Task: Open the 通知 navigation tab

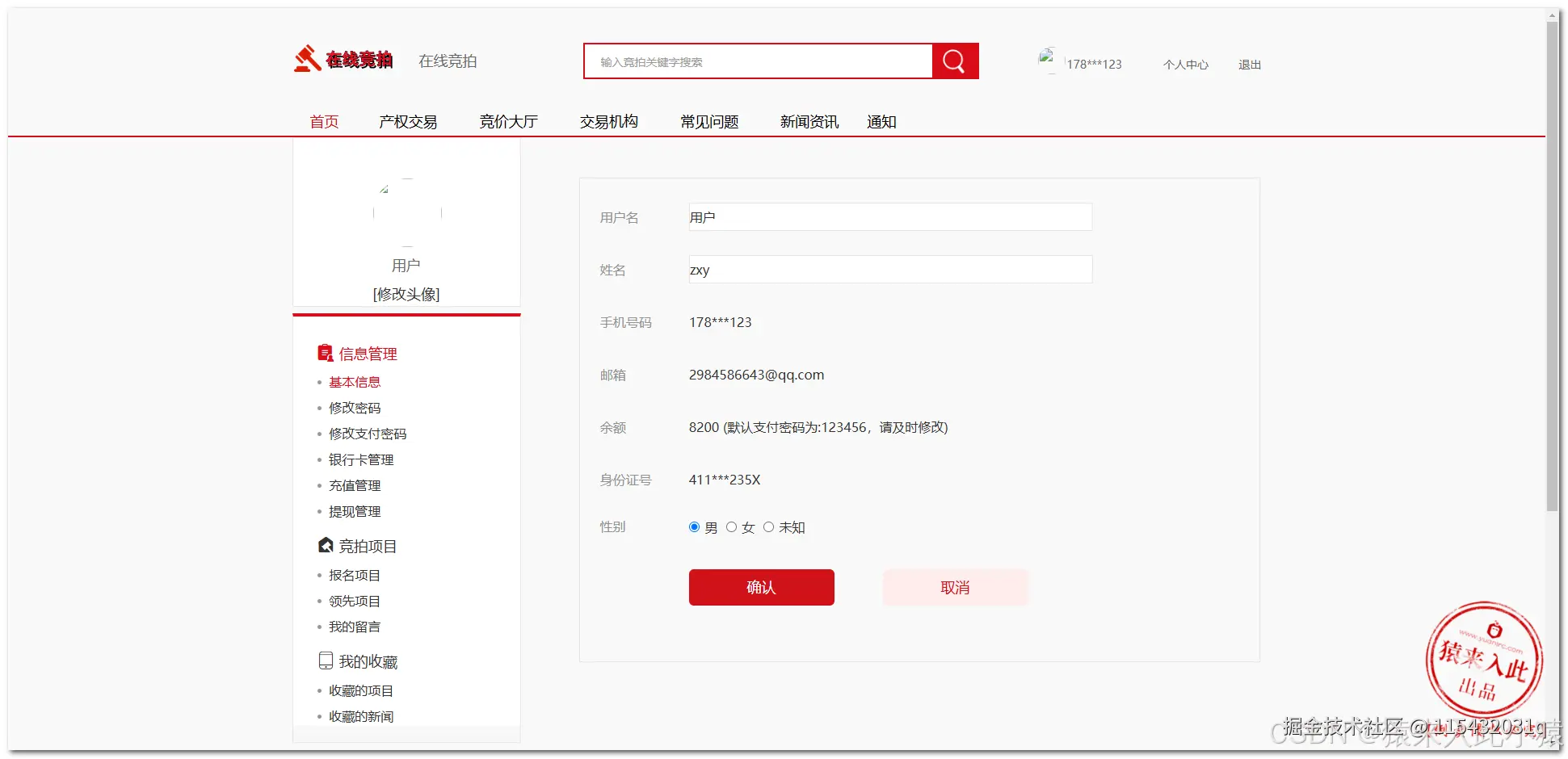Action: (881, 121)
